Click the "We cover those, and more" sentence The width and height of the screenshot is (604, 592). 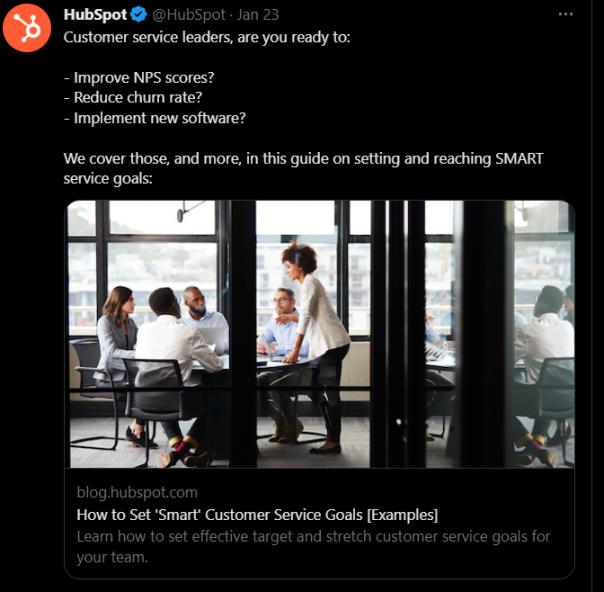pos(300,159)
